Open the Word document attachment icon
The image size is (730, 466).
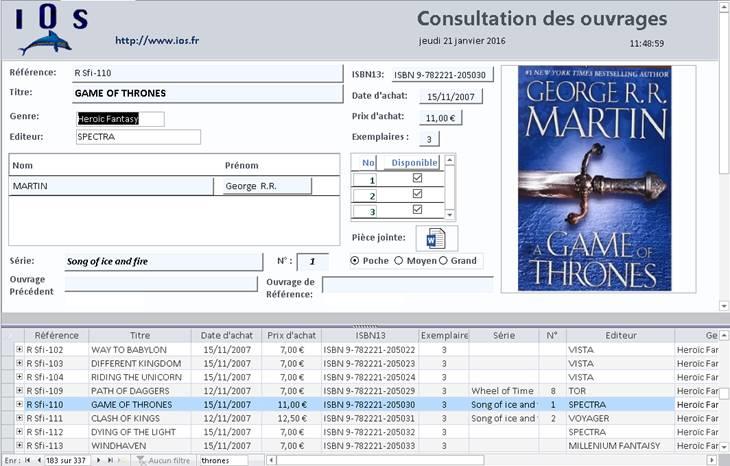[x=436, y=238]
